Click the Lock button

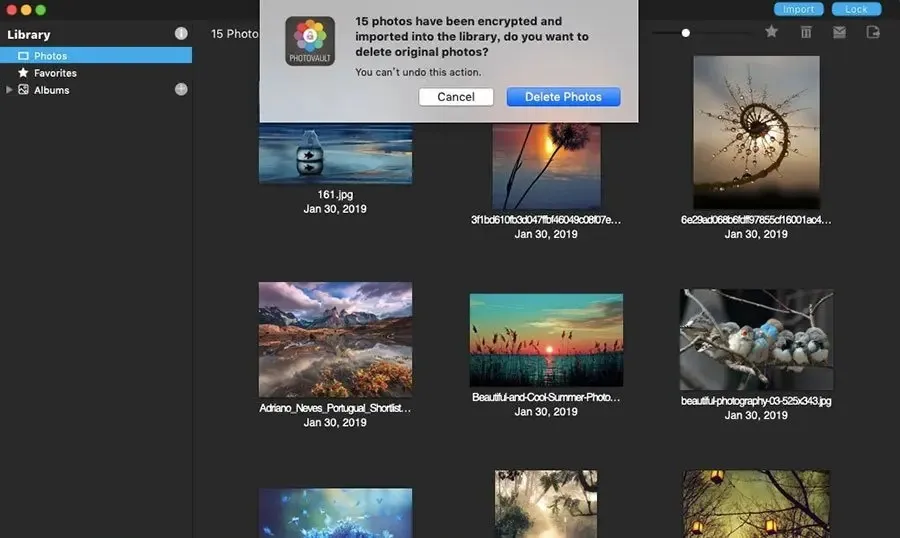[x=856, y=9]
